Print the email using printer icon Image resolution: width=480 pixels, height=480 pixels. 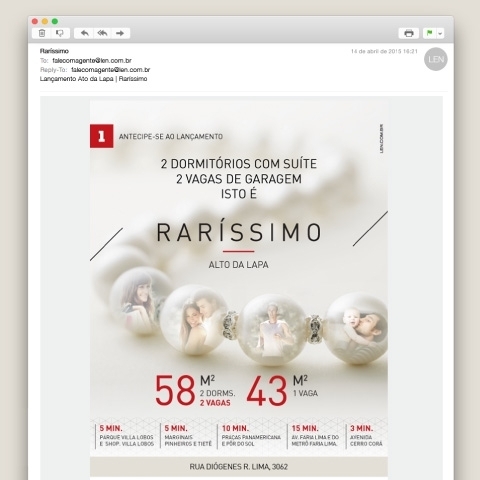click(x=409, y=33)
